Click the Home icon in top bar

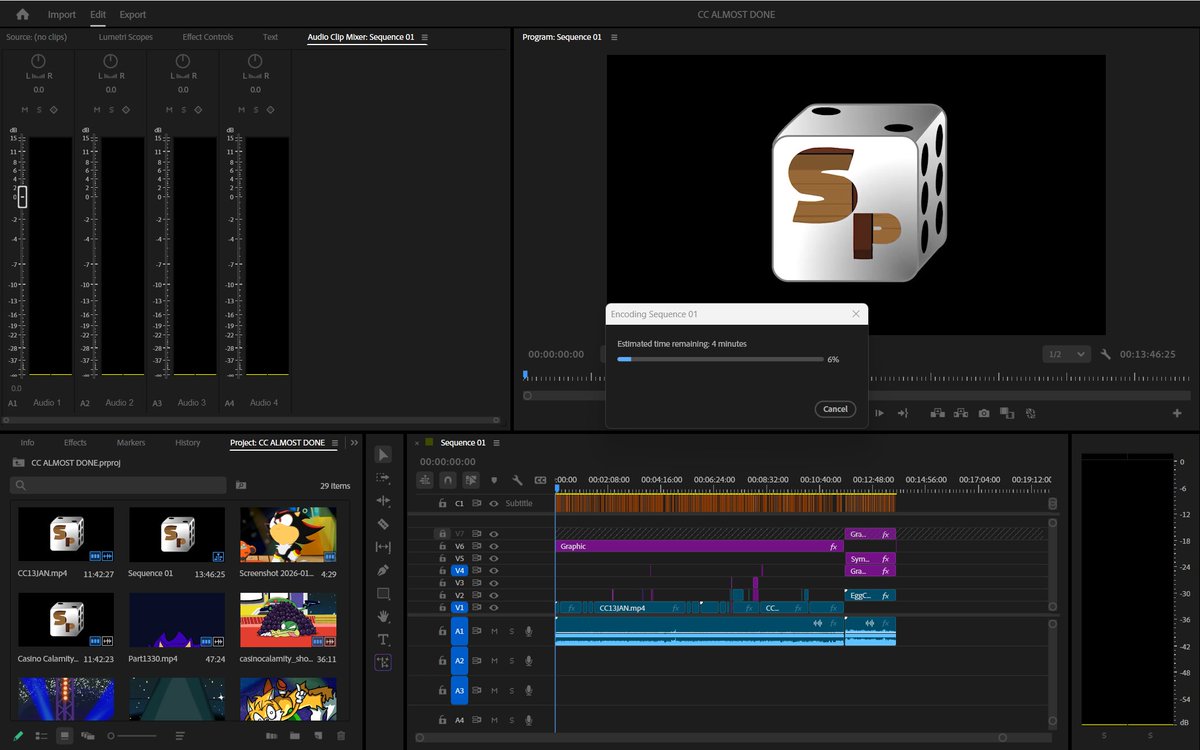point(23,14)
